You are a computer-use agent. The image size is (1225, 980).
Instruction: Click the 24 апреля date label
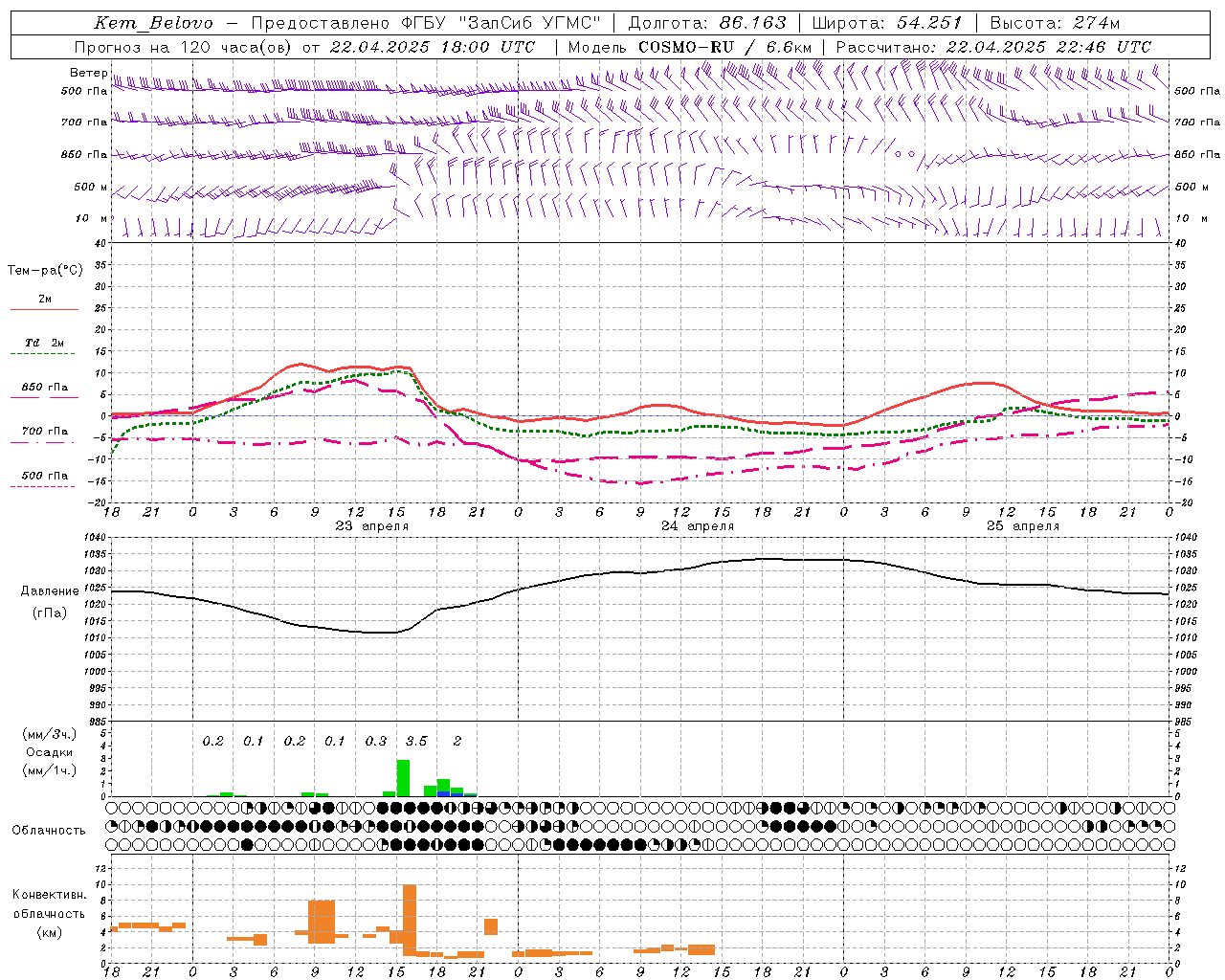(698, 526)
